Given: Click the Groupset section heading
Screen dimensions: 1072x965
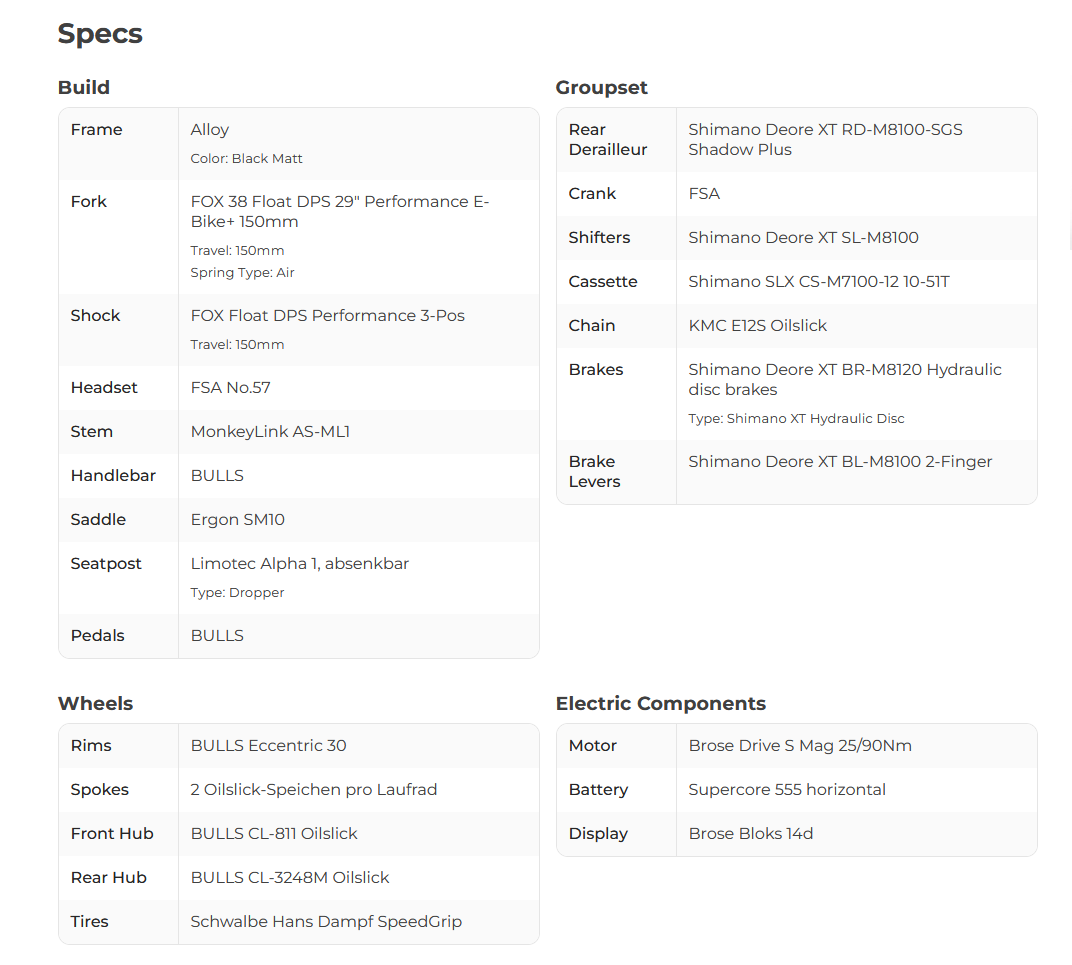Looking at the screenshot, I should (x=601, y=88).
